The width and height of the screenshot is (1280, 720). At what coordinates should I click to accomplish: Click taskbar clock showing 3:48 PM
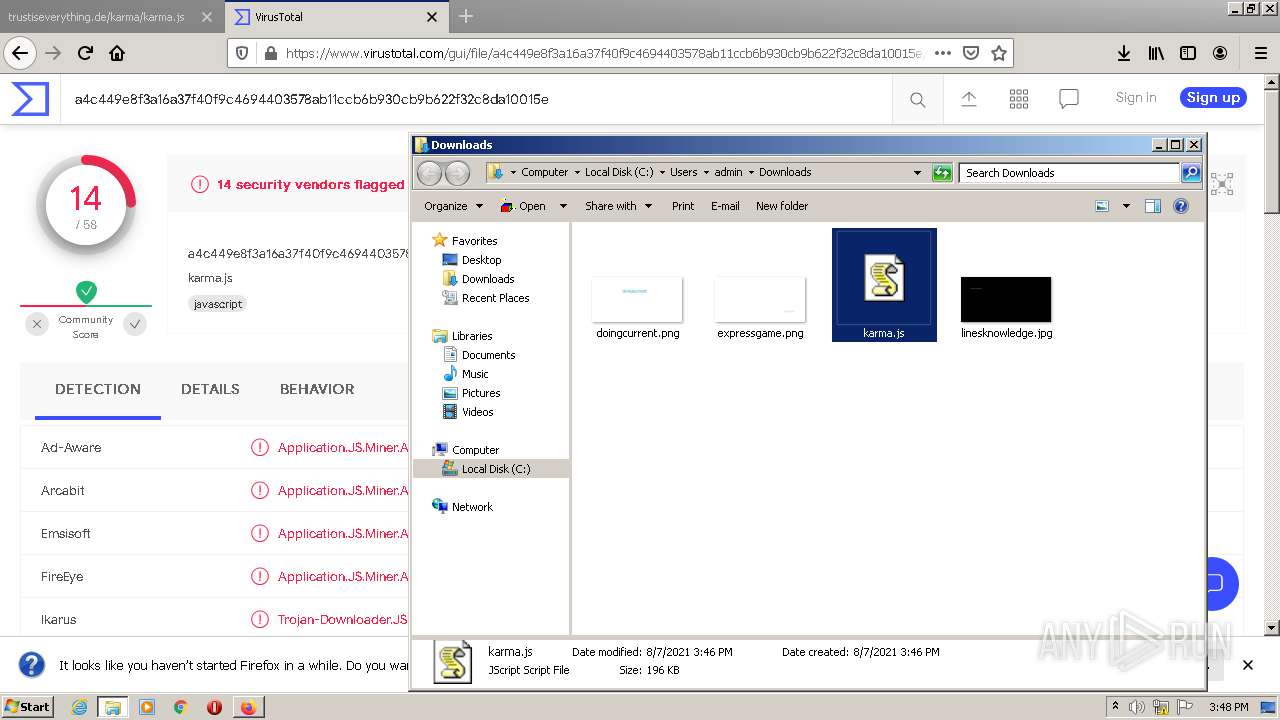1228,707
